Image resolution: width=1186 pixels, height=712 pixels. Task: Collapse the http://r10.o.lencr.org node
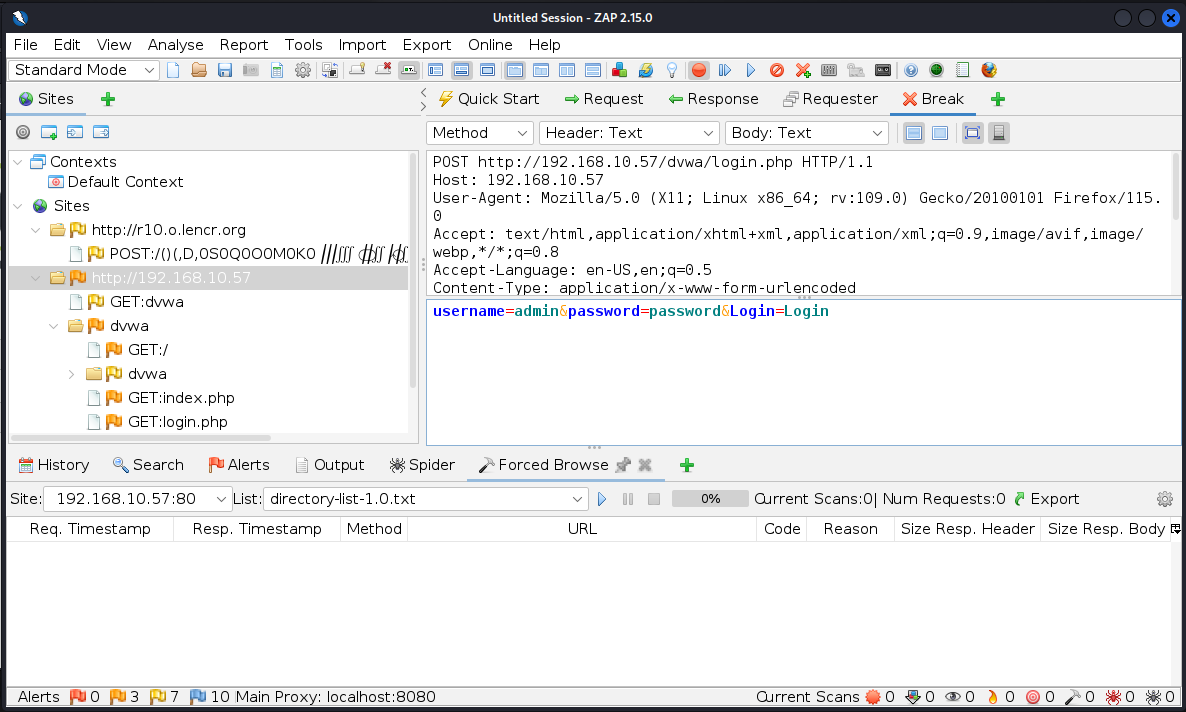point(36,230)
